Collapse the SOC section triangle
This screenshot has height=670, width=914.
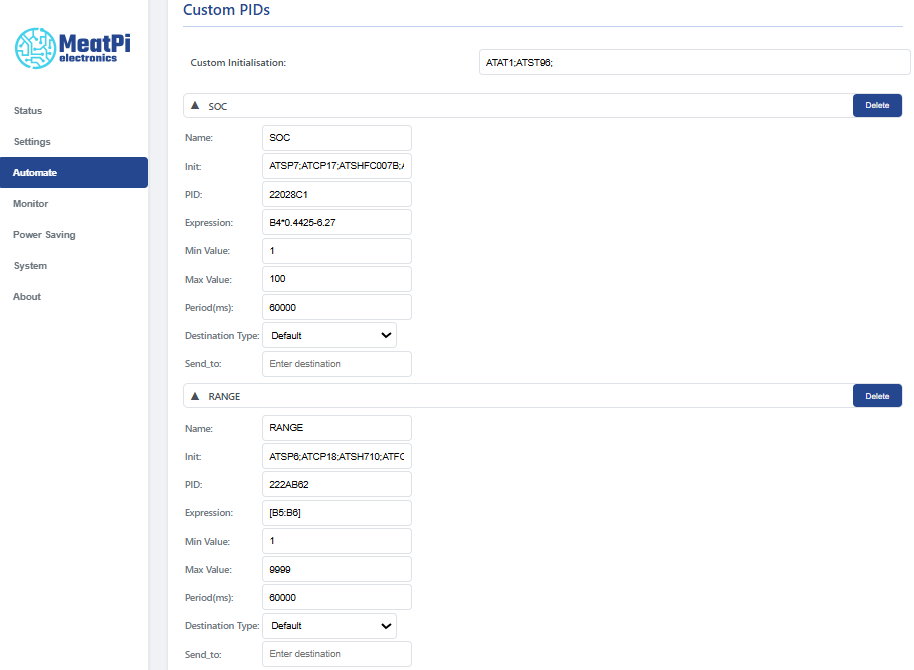[x=195, y=105]
